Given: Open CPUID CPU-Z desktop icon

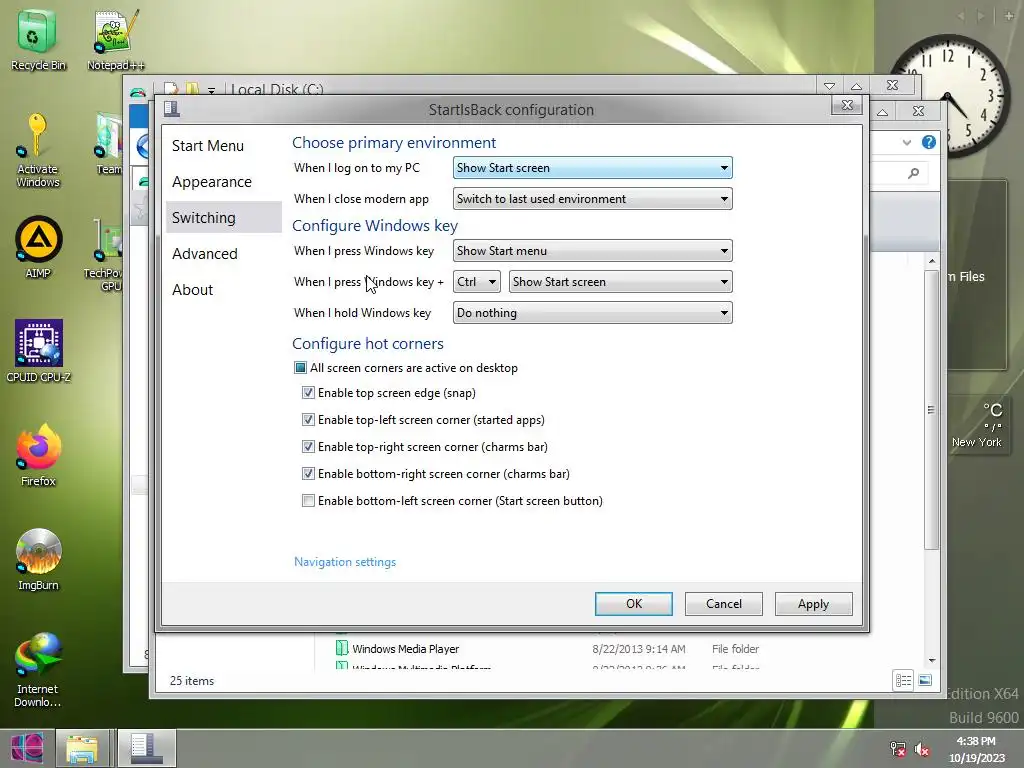Looking at the screenshot, I should pyautogui.click(x=39, y=351).
